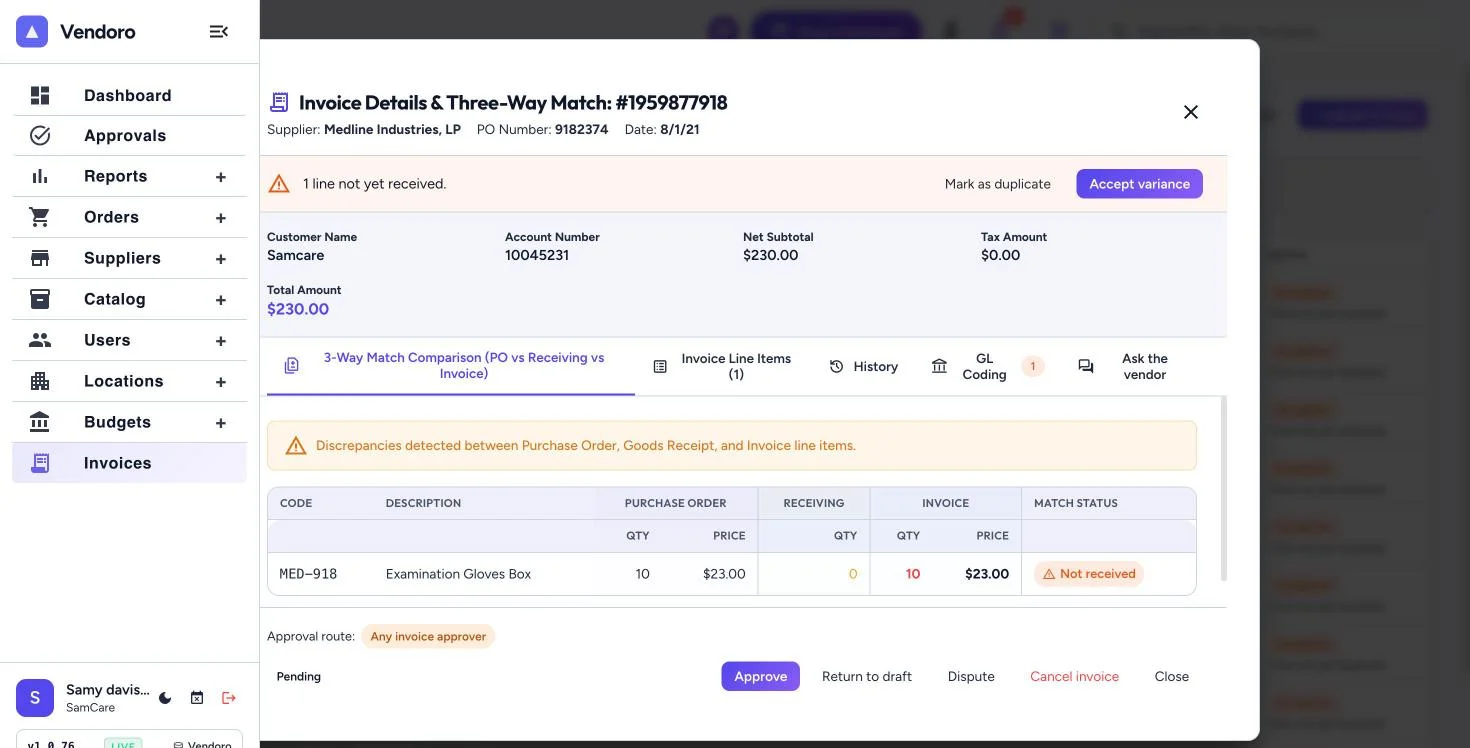Click the red Cancel invoice button
1470x748 pixels.
(1074, 676)
